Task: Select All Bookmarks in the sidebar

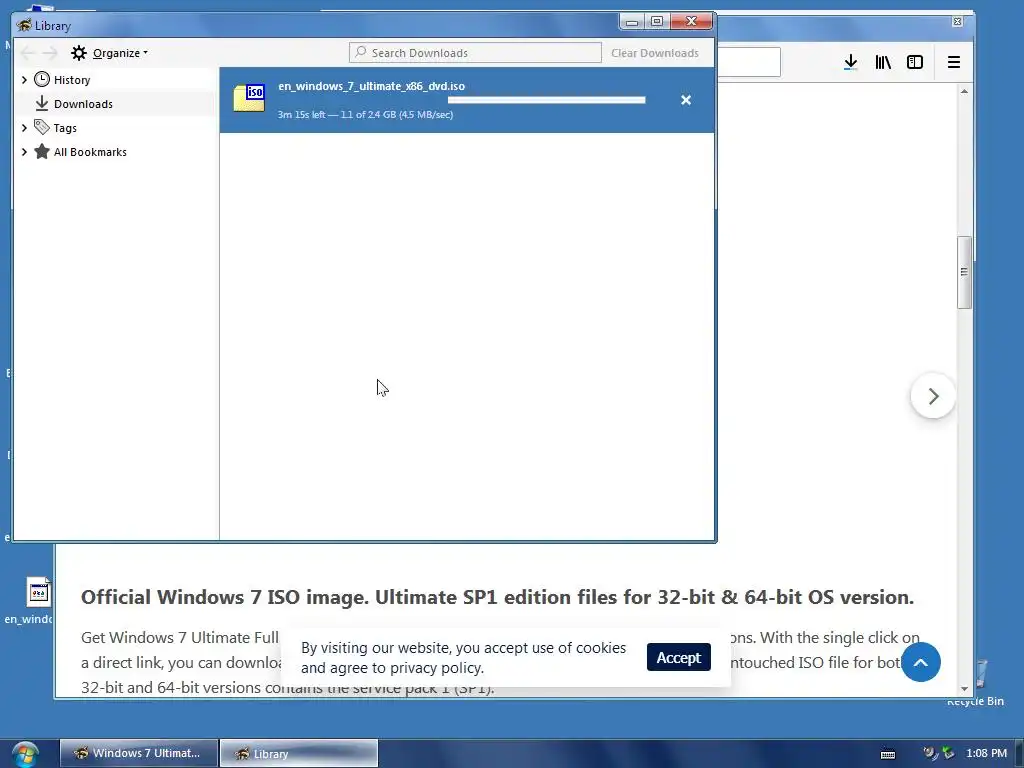Action: [x=90, y=152]
